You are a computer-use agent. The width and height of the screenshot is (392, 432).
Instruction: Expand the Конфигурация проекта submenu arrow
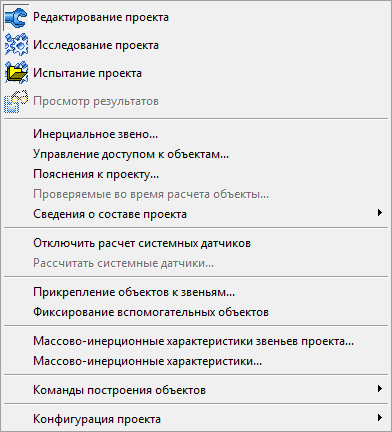click(379, 418)
